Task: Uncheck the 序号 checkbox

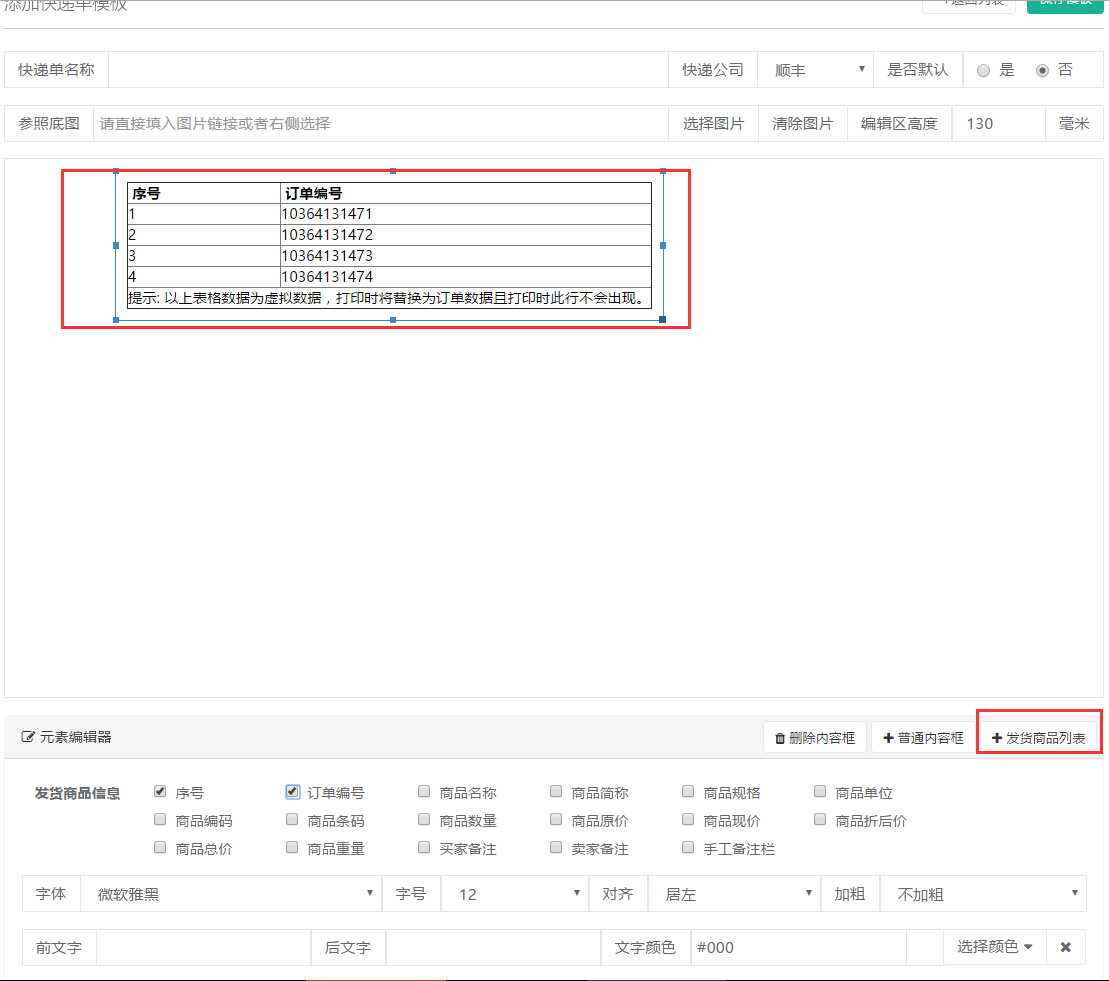Action: [x=160, y=792]
